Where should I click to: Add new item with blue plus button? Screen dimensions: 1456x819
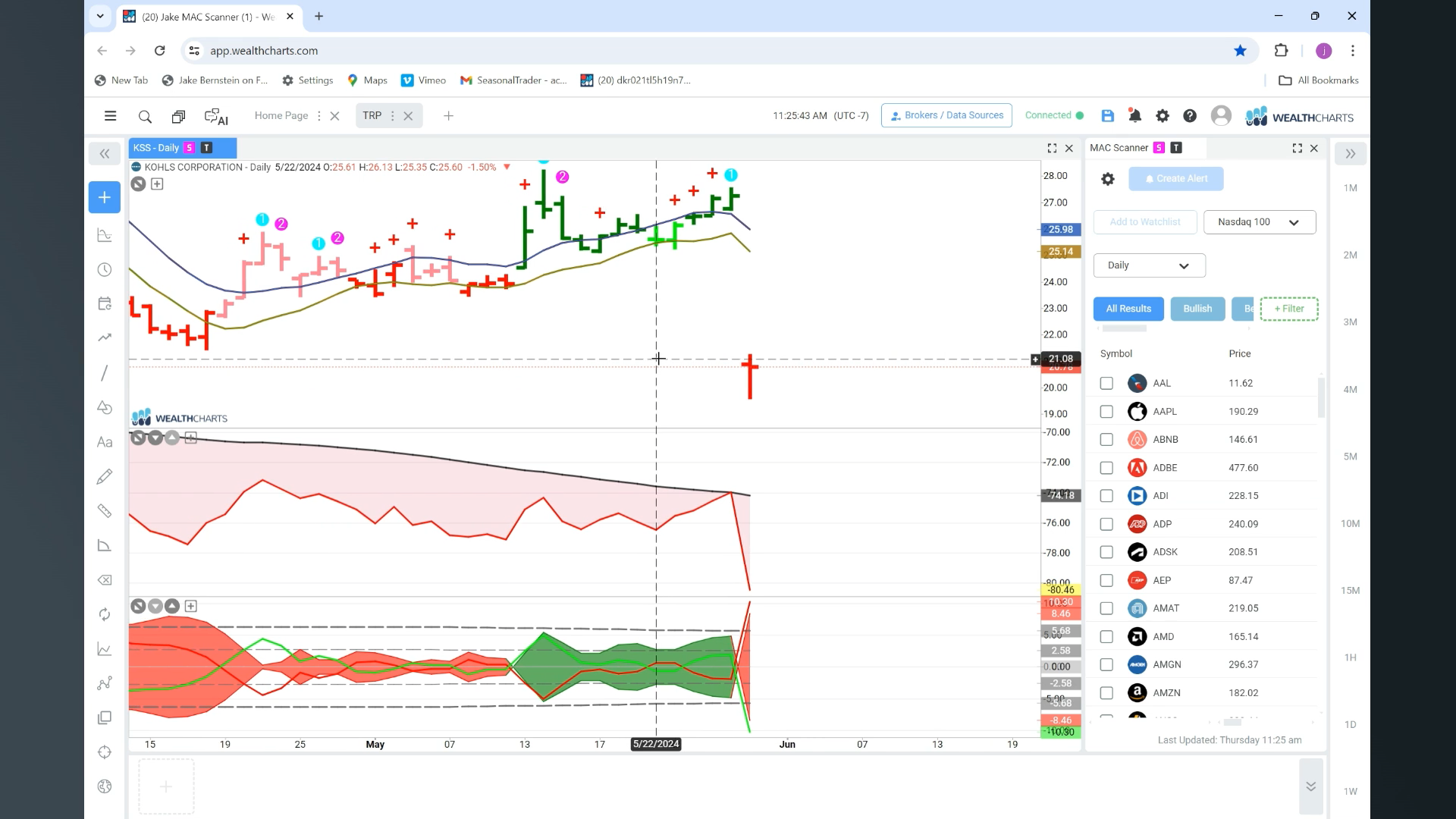tap(105, 197)
